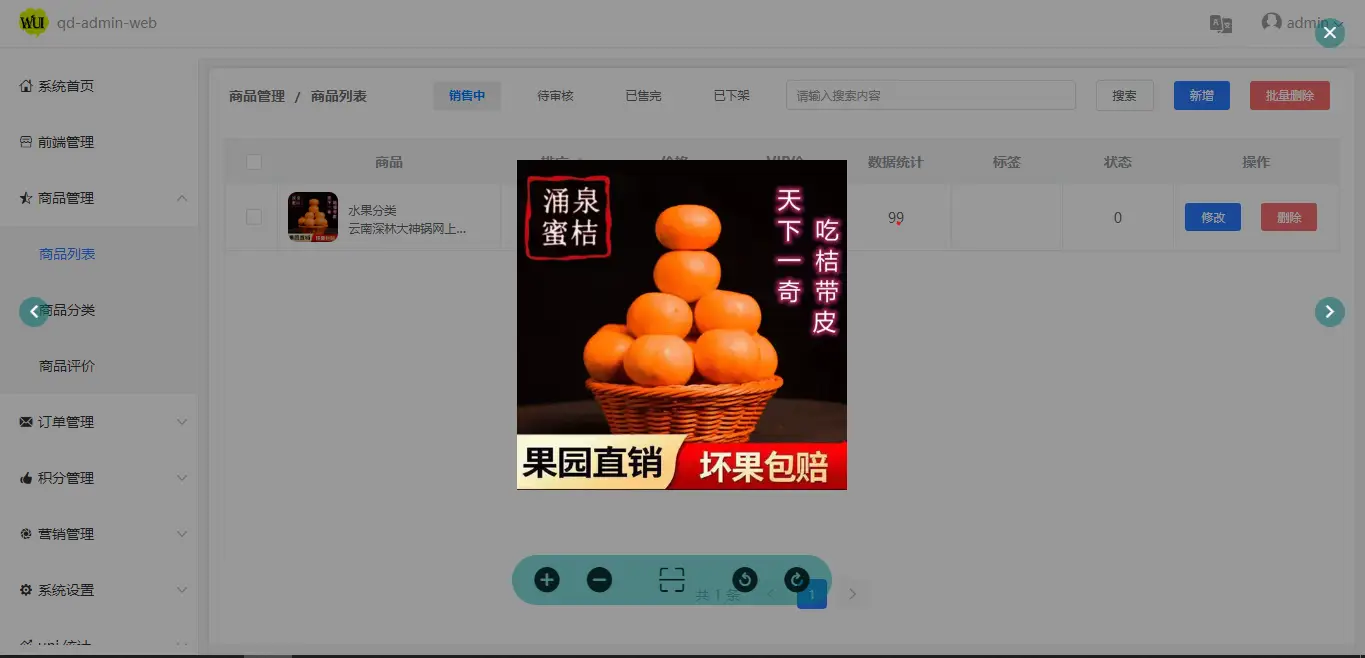Select pagination page 1
Screen dimensions: 1365x658
[812, 594]
